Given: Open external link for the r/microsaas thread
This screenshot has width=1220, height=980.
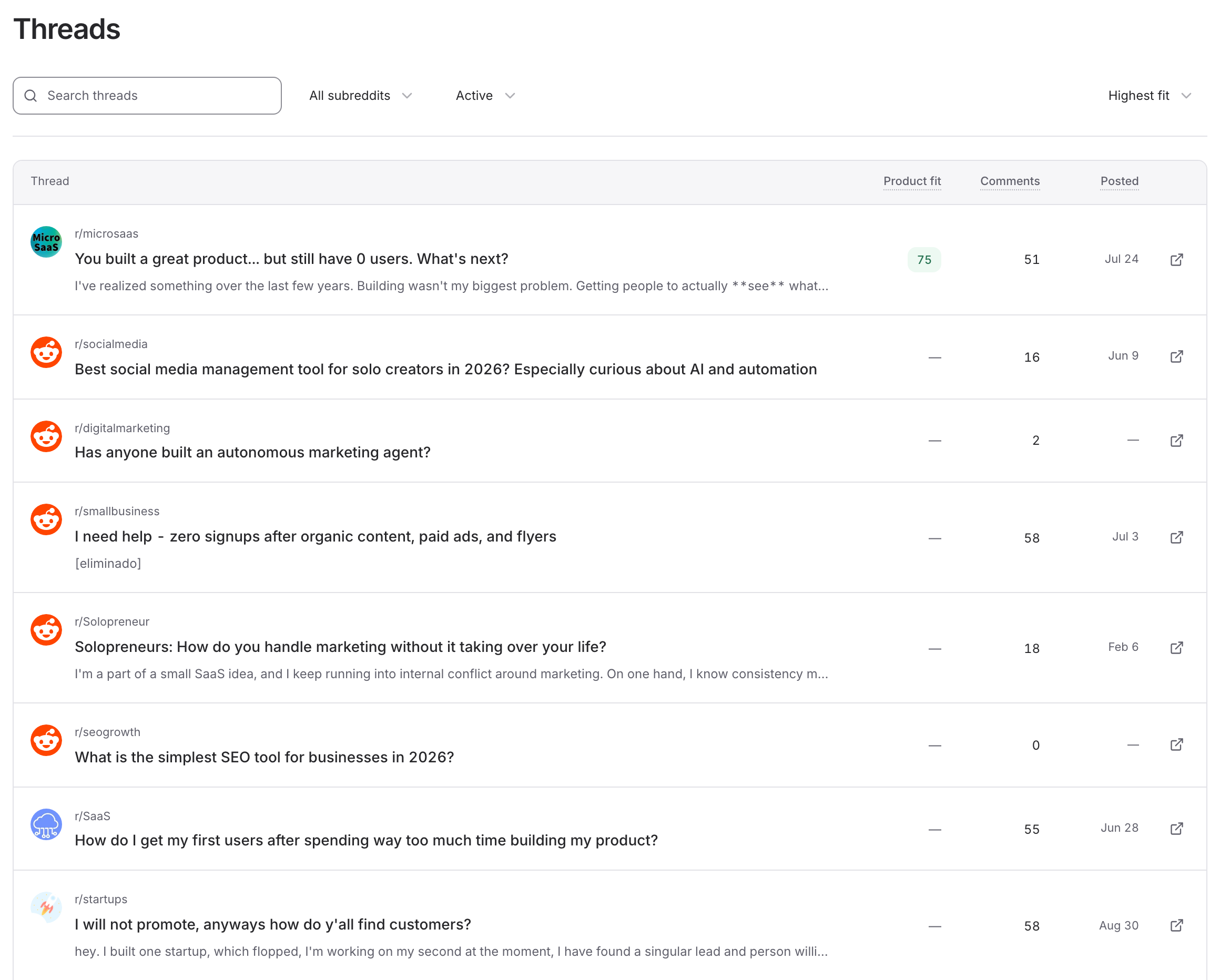Looking at the screenshot, I should pyautogui.click(x=1176, y=259).
